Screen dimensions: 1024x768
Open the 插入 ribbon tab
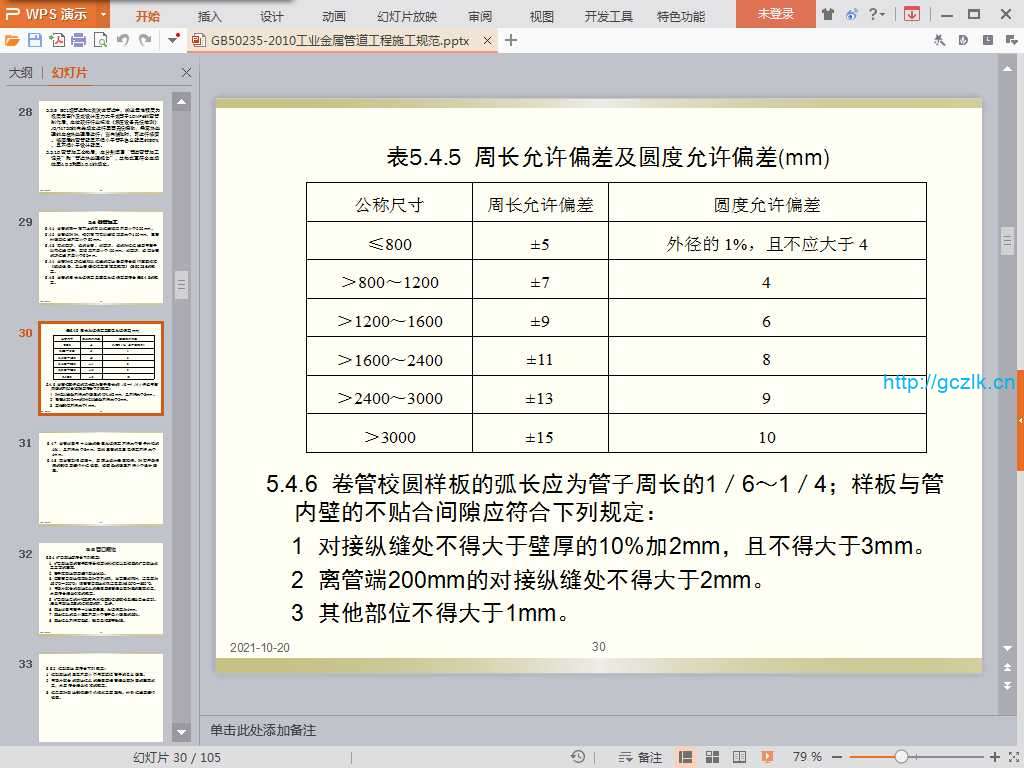(x=210, y=16)
